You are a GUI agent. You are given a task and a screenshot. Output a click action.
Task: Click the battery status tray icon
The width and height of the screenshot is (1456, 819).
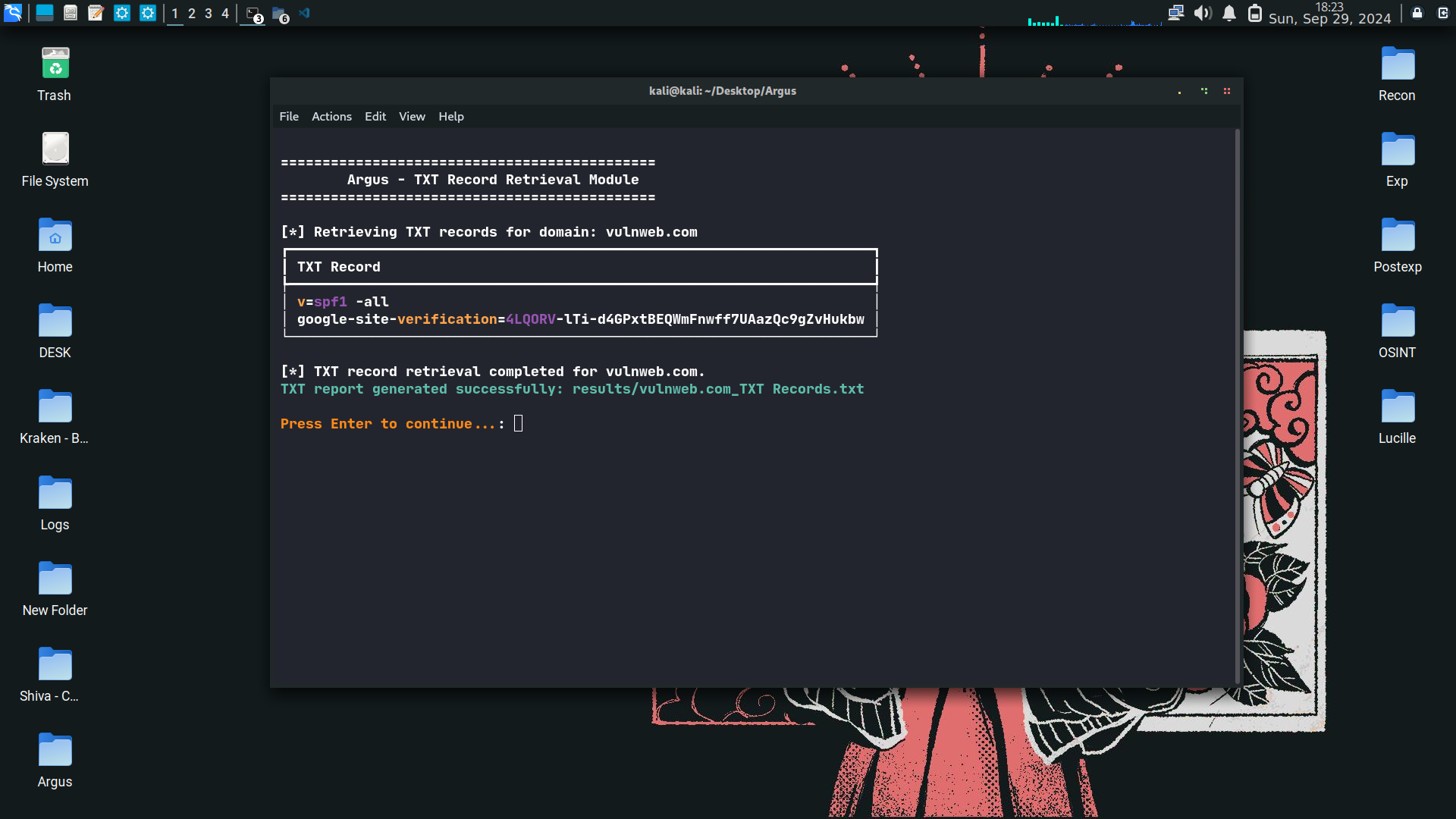click(1255, 13)
